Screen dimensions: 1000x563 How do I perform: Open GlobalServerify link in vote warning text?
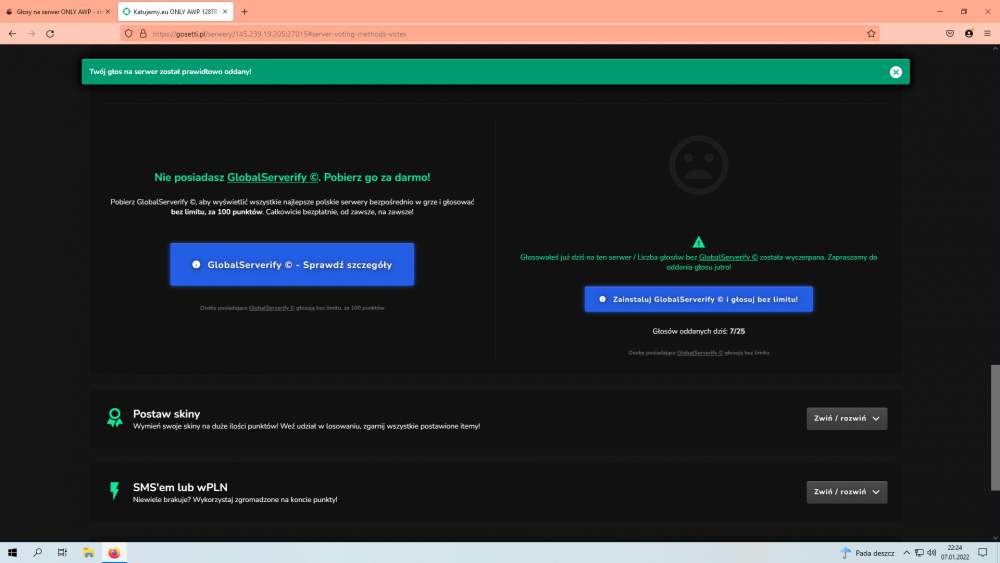[x=728, y=258]
